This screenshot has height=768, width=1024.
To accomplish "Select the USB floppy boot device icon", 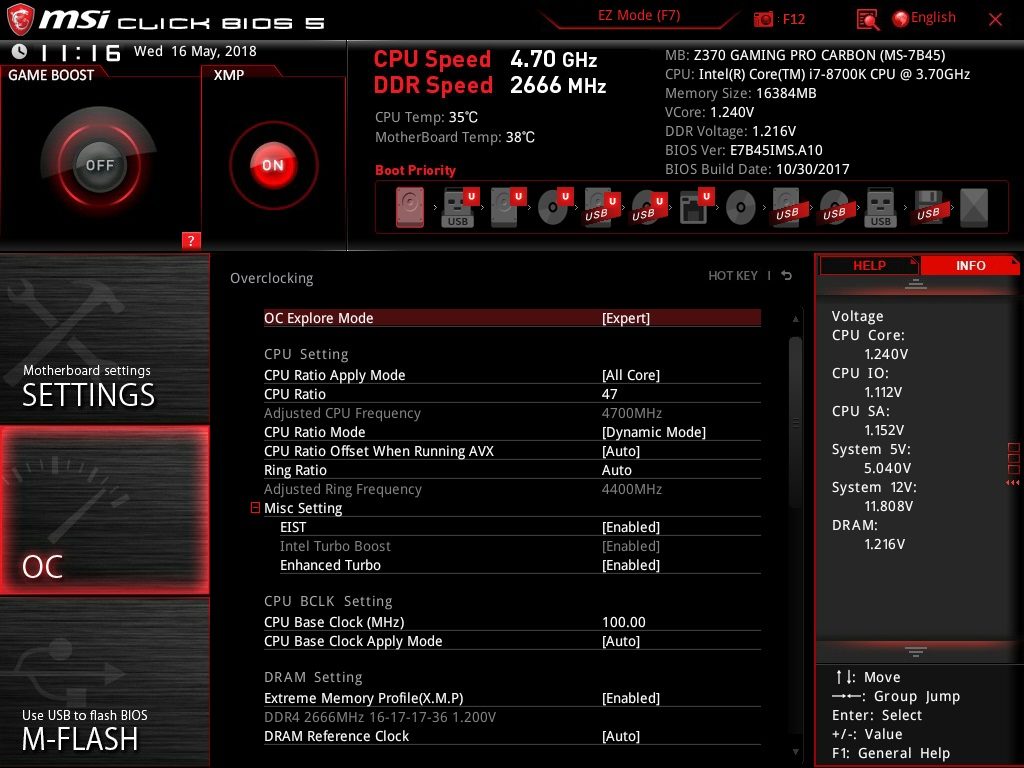I will coord(927,208).
